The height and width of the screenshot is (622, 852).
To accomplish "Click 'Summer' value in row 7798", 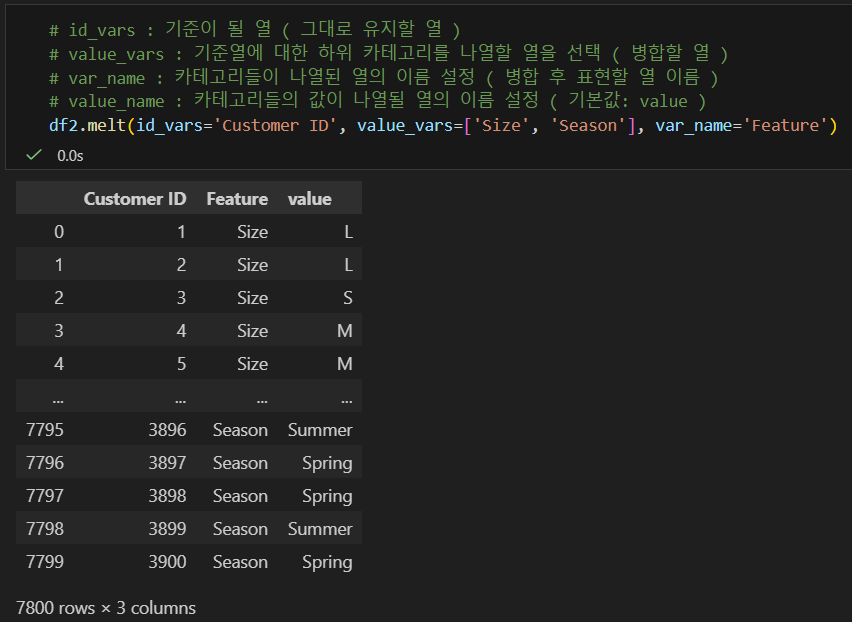I will 320,529.
